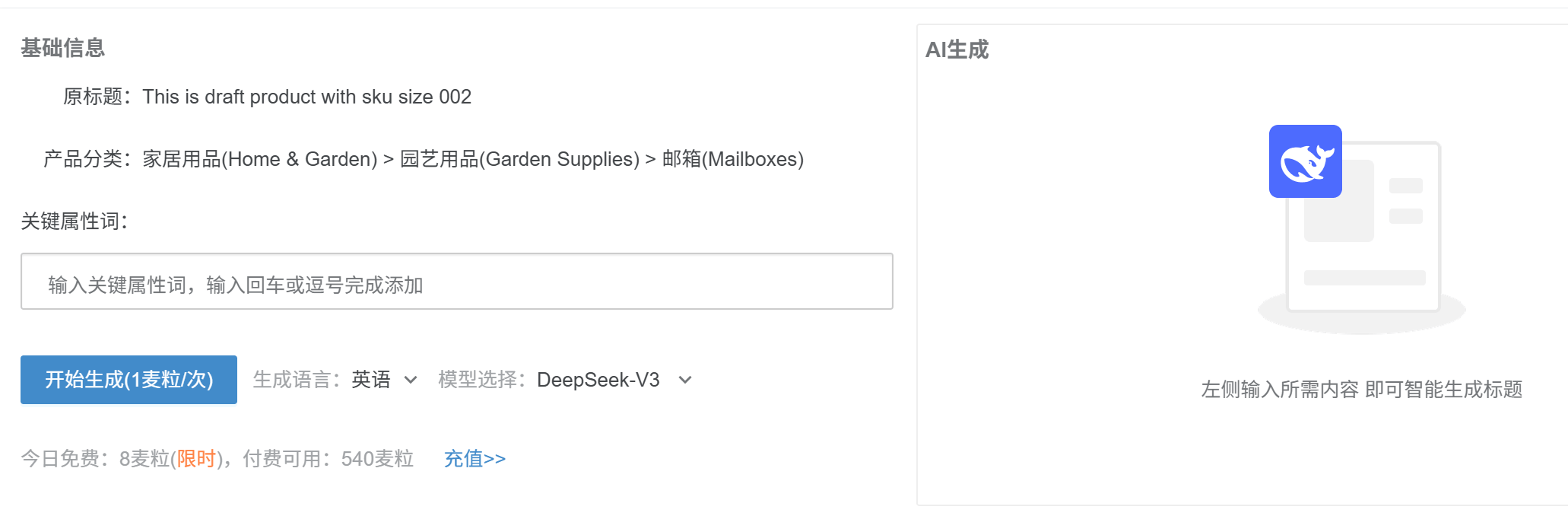Select the 家居用品(Home & Garden) category text
Viewport: 1568px width, 516px height.
coord(259,159)
